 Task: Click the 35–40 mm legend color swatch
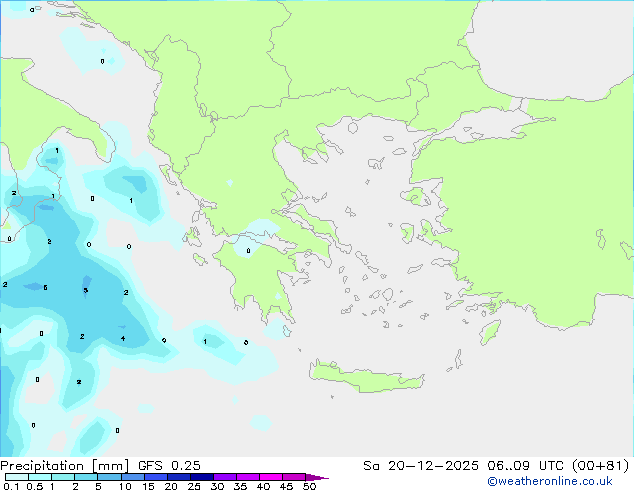248,477
